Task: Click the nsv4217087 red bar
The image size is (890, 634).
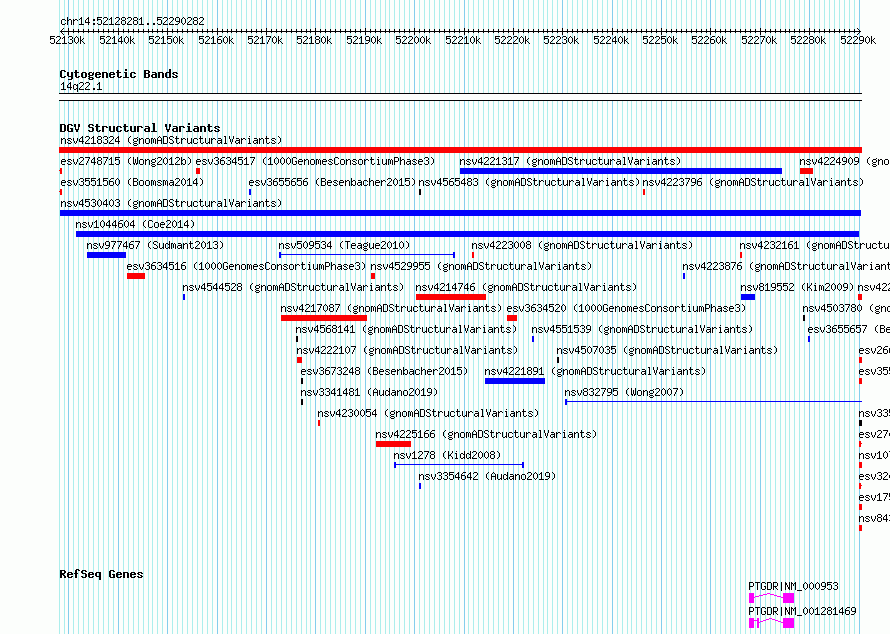Action: point(324,318)
